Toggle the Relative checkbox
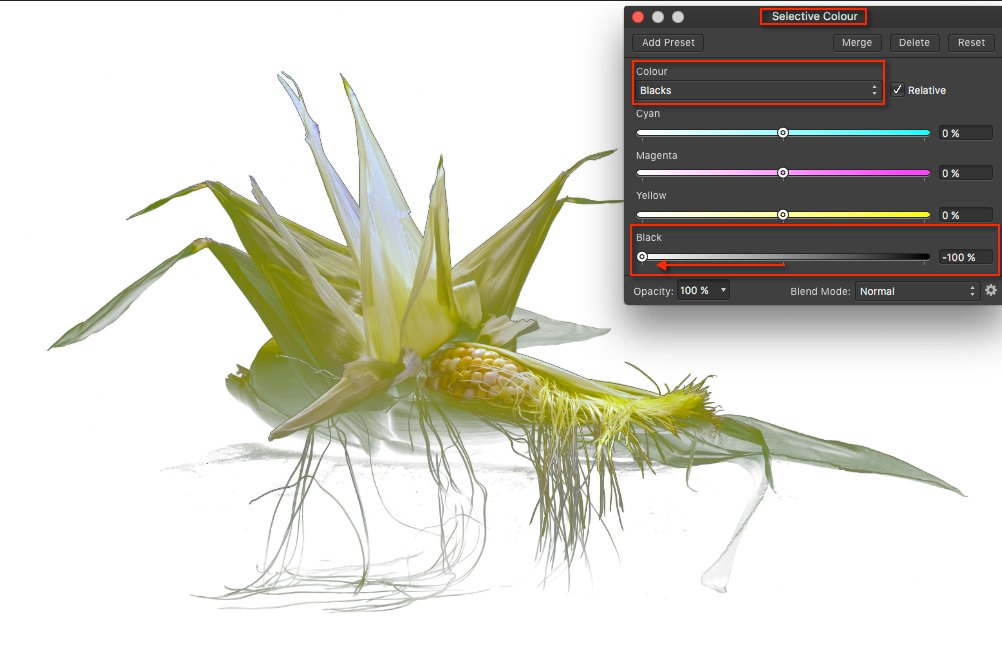The width and height of the screenshot is (1002, 671). (897, 90)
